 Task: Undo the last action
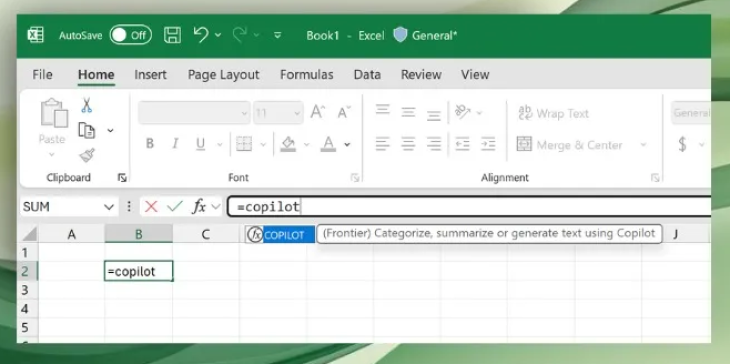[x=201, y=35]
